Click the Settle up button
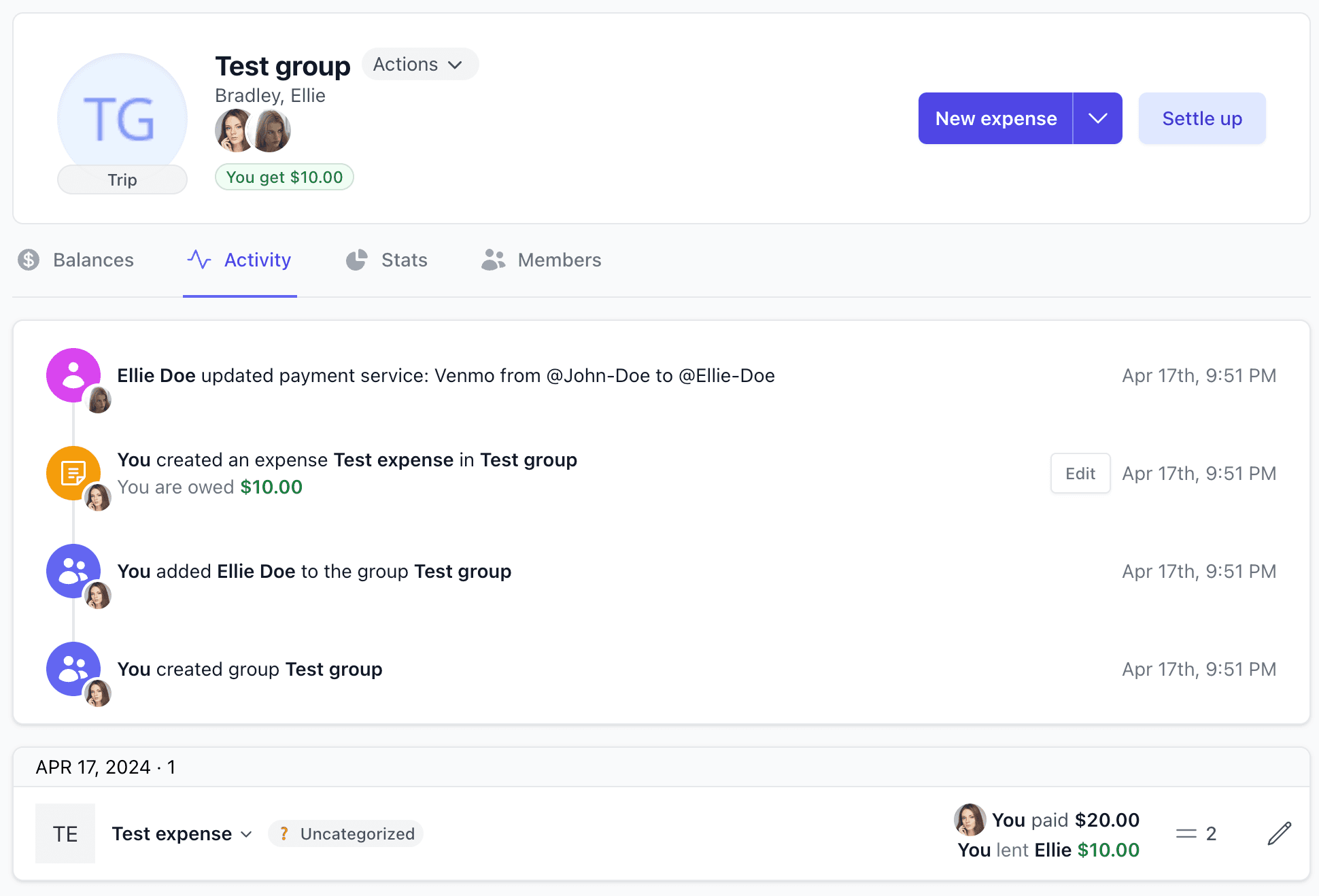 [x=1201, y=118]
